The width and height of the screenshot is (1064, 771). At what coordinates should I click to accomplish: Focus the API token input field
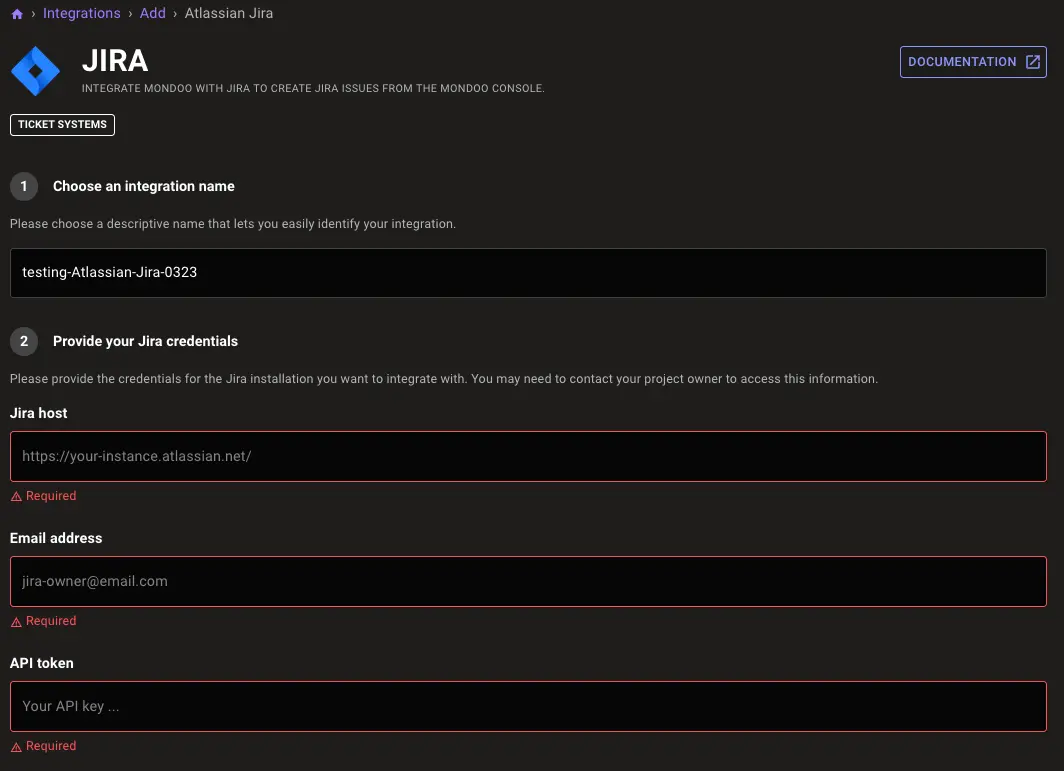[528, 707]
